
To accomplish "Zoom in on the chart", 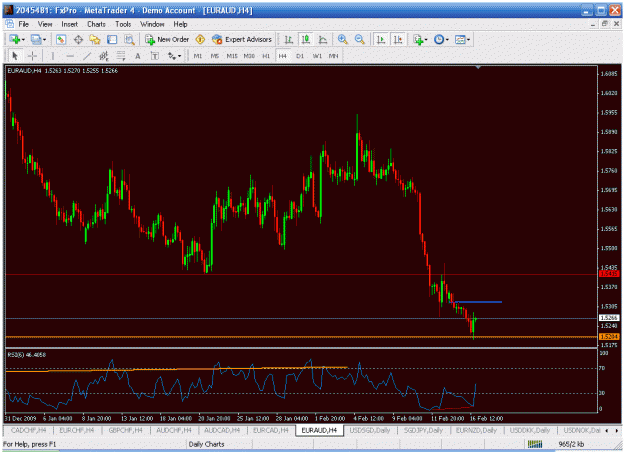I will click(342, 39).
